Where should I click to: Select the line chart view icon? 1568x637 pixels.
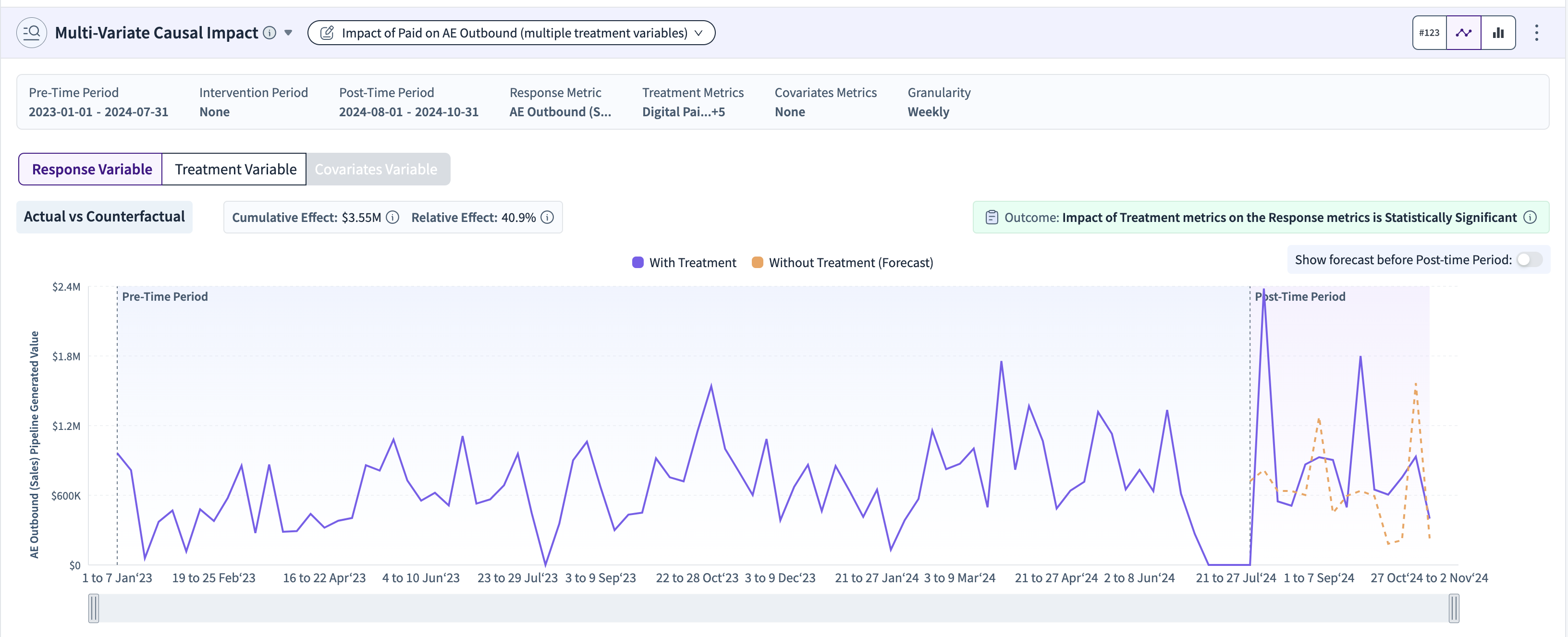click(1463, 33)
